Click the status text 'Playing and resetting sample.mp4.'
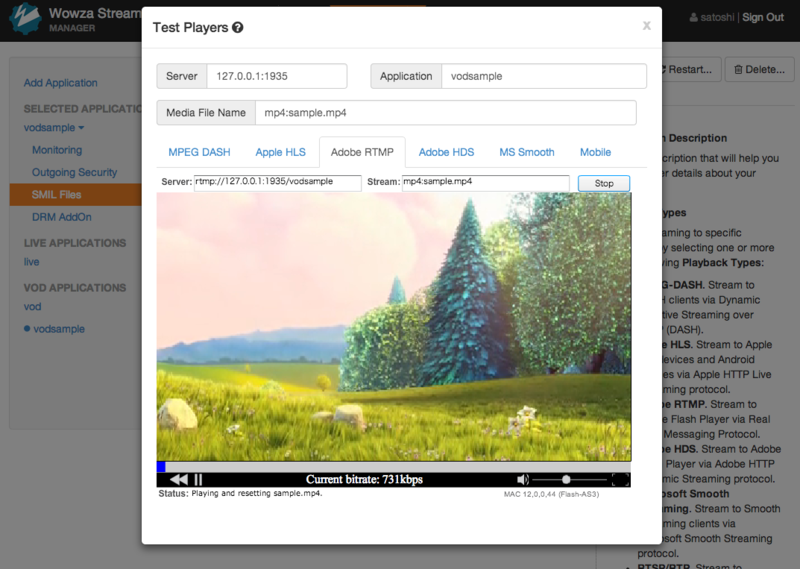 tap(257, 493)
